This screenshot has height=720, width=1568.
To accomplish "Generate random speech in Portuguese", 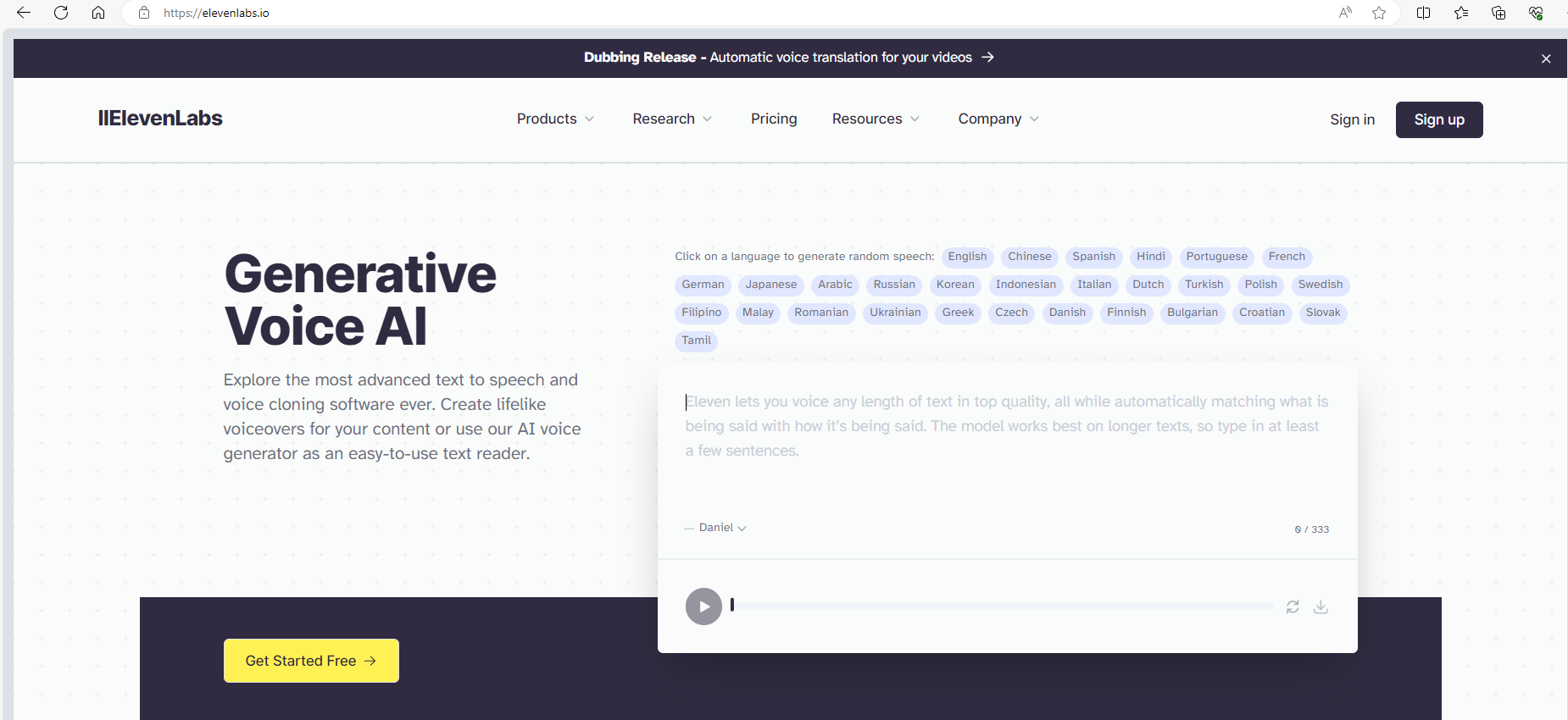I will [1217, 257].
